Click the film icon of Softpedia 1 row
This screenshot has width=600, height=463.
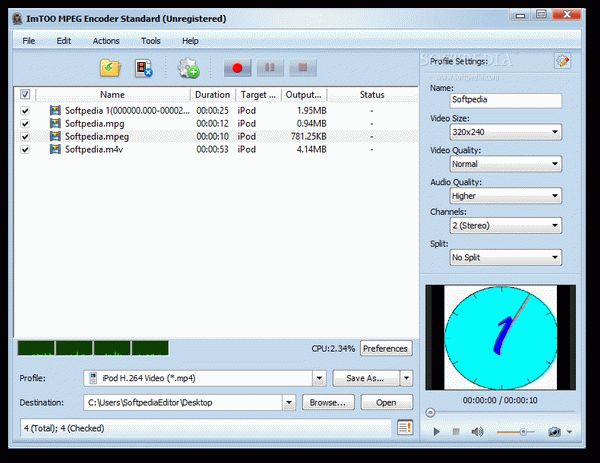[55, 111]
